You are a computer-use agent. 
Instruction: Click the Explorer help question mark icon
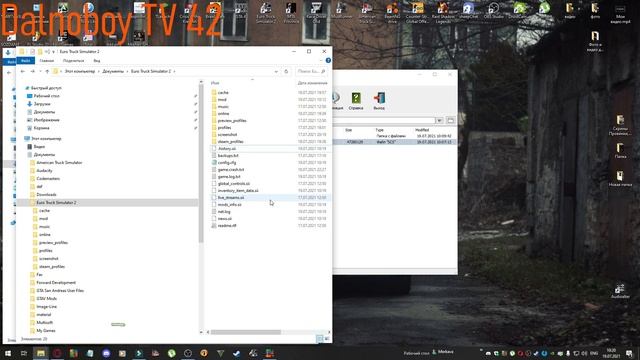(328, 60)
